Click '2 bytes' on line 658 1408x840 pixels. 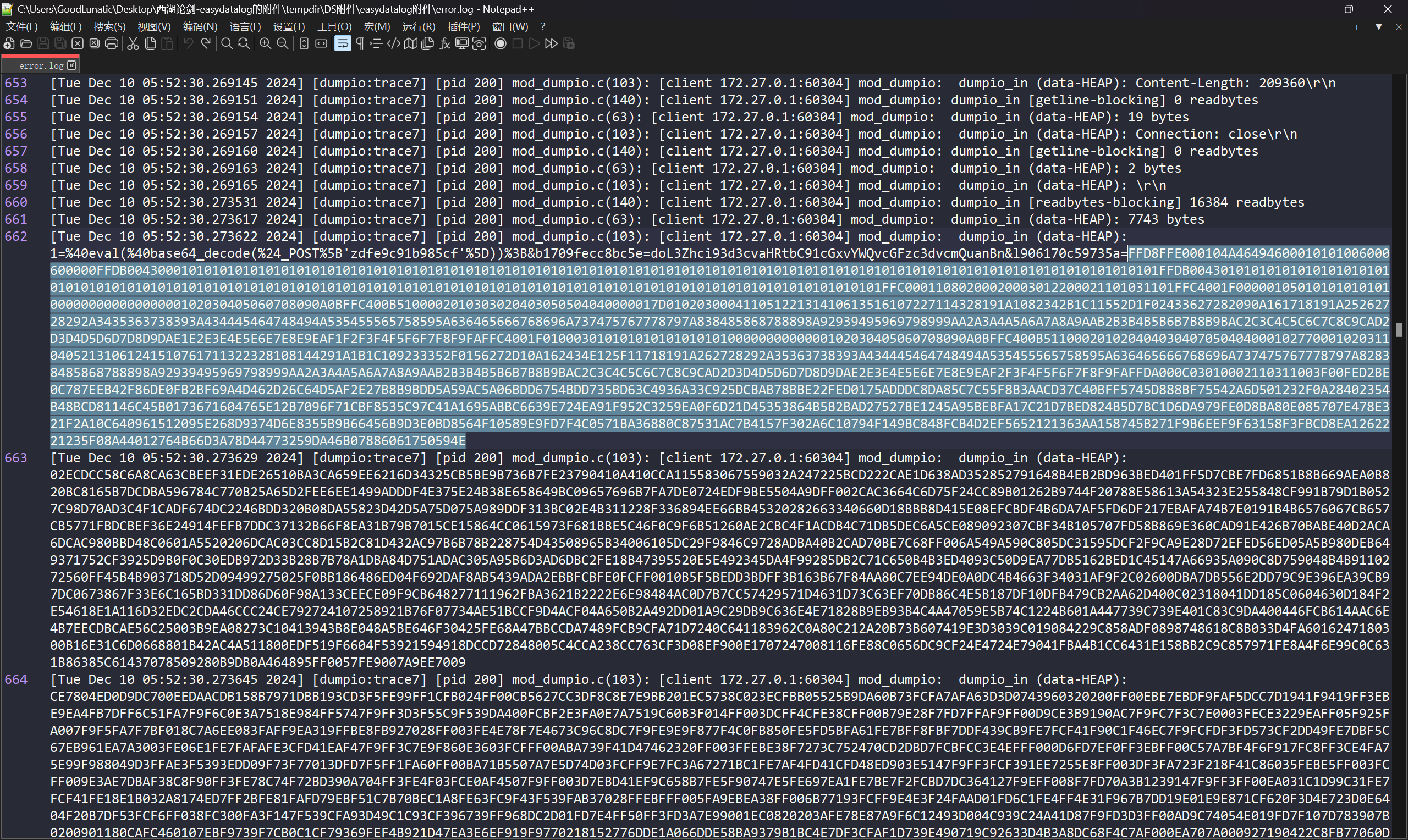coord(1154,168)
